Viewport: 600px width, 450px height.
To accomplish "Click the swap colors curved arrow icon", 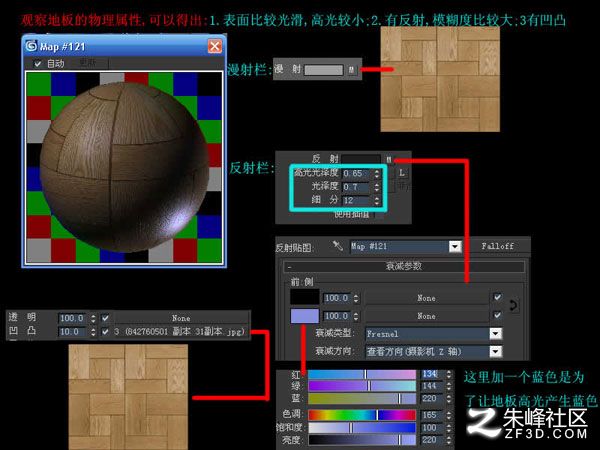I will tap(514, 306).
